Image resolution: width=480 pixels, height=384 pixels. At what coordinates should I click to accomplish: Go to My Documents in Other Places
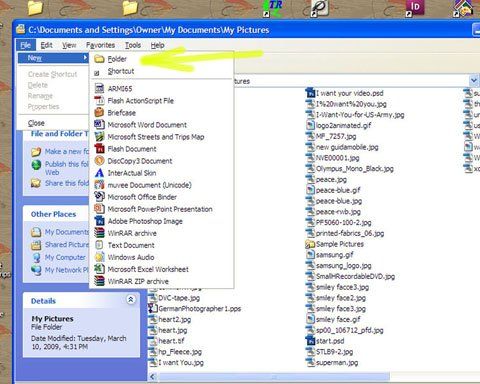coord(60,232)
